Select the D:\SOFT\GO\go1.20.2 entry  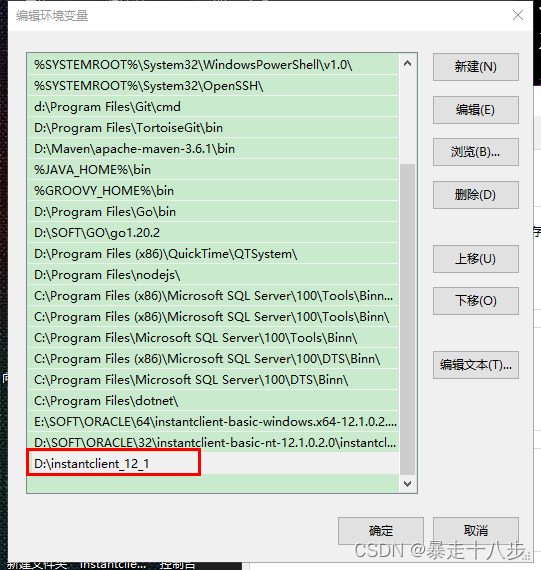pos(213,233)
